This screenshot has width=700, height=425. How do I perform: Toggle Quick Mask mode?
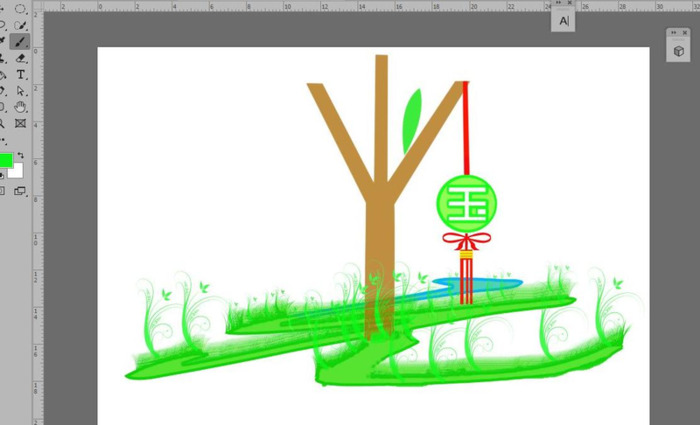point(2,190)
